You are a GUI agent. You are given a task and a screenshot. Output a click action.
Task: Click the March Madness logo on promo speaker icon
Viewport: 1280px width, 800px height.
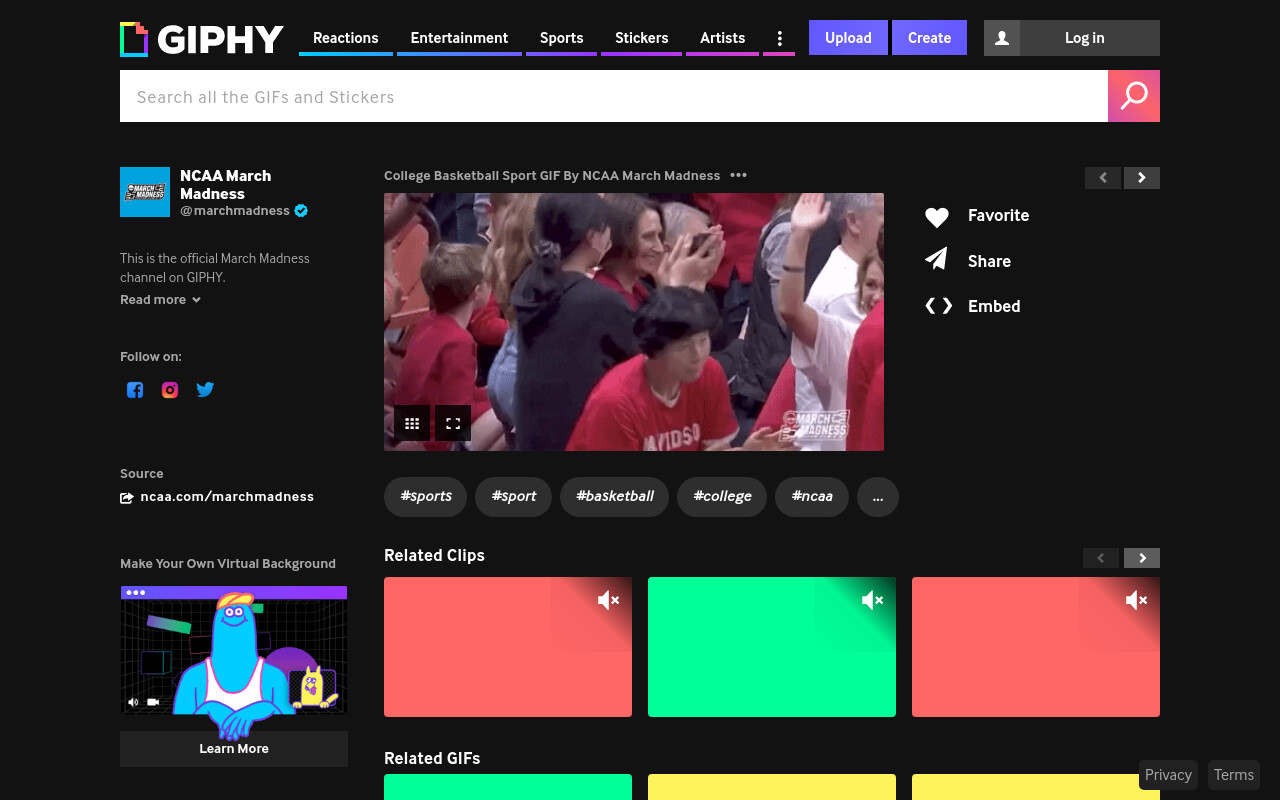[134, 702]
